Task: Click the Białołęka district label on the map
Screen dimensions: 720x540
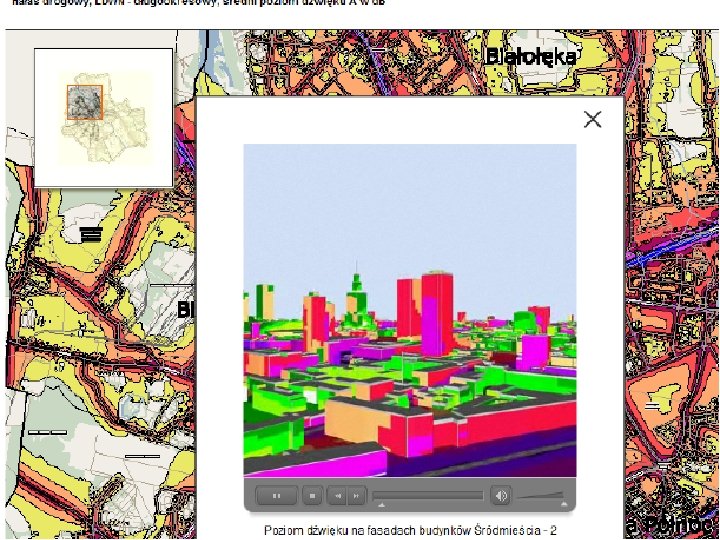Action: pyautogui.click(x=530, y=57)
